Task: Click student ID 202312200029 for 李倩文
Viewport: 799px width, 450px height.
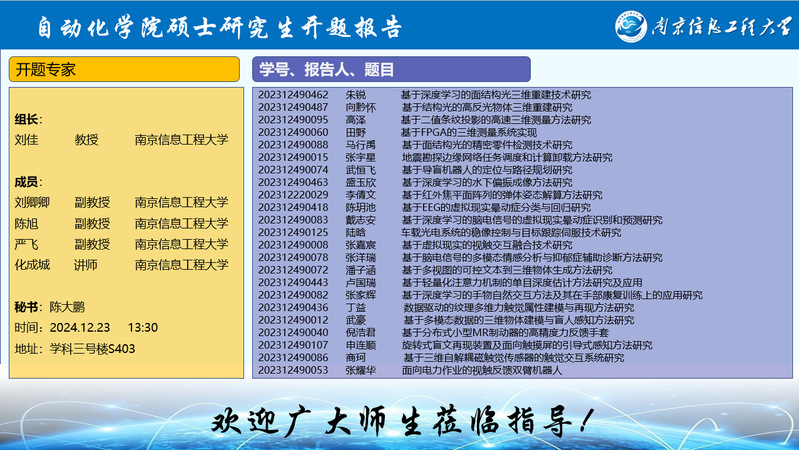Action: (293, 194)
